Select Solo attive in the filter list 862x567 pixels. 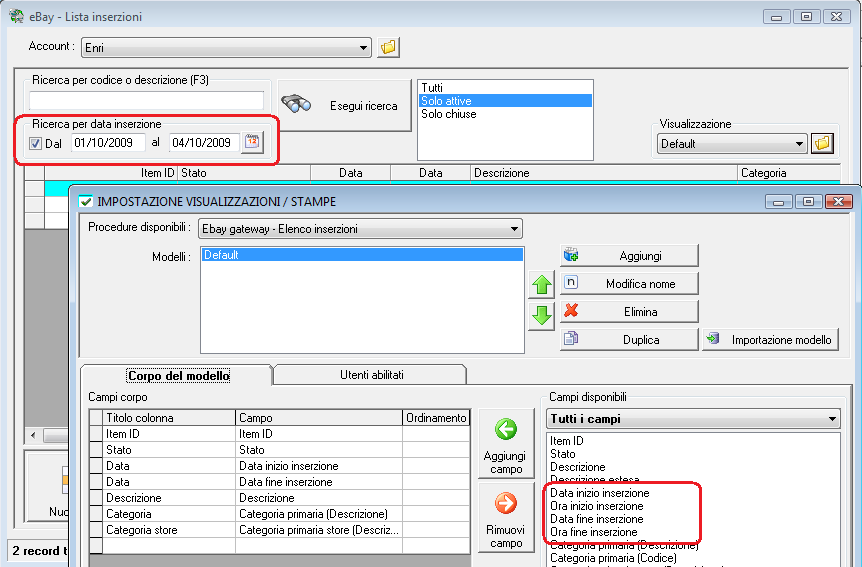tap(505, 101)
